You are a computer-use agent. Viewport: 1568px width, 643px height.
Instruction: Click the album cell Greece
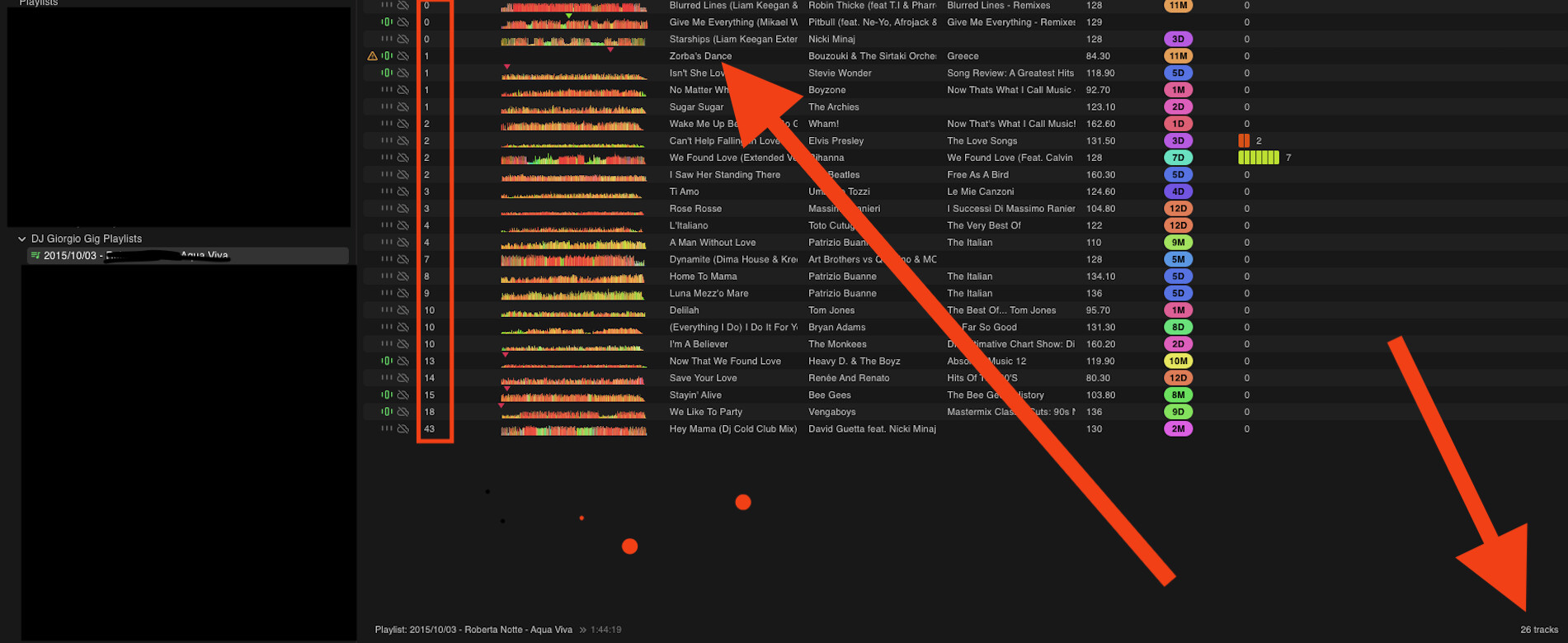click(963, 56)
